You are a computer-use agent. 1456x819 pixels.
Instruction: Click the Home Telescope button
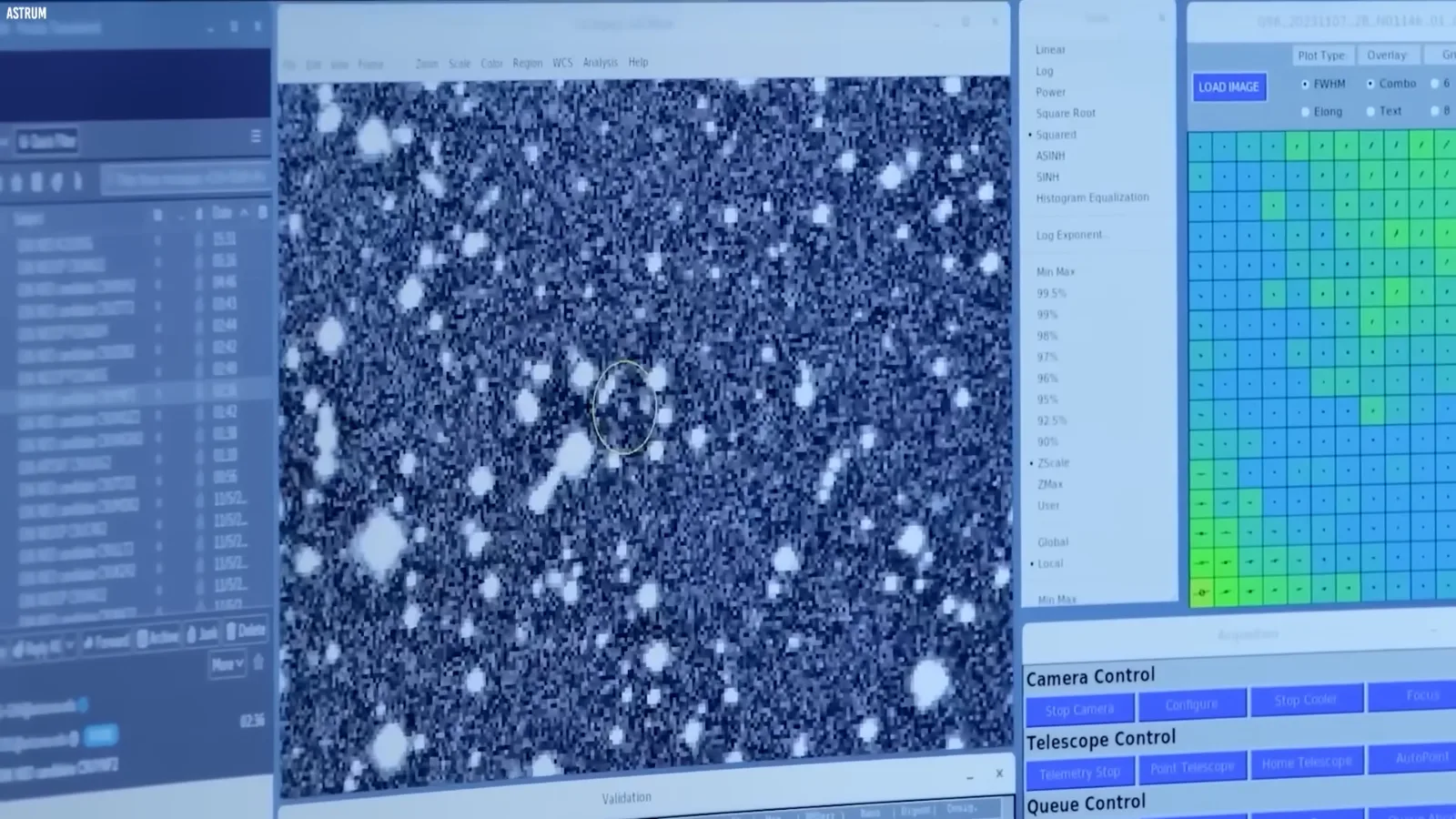tap(1306, 763)
